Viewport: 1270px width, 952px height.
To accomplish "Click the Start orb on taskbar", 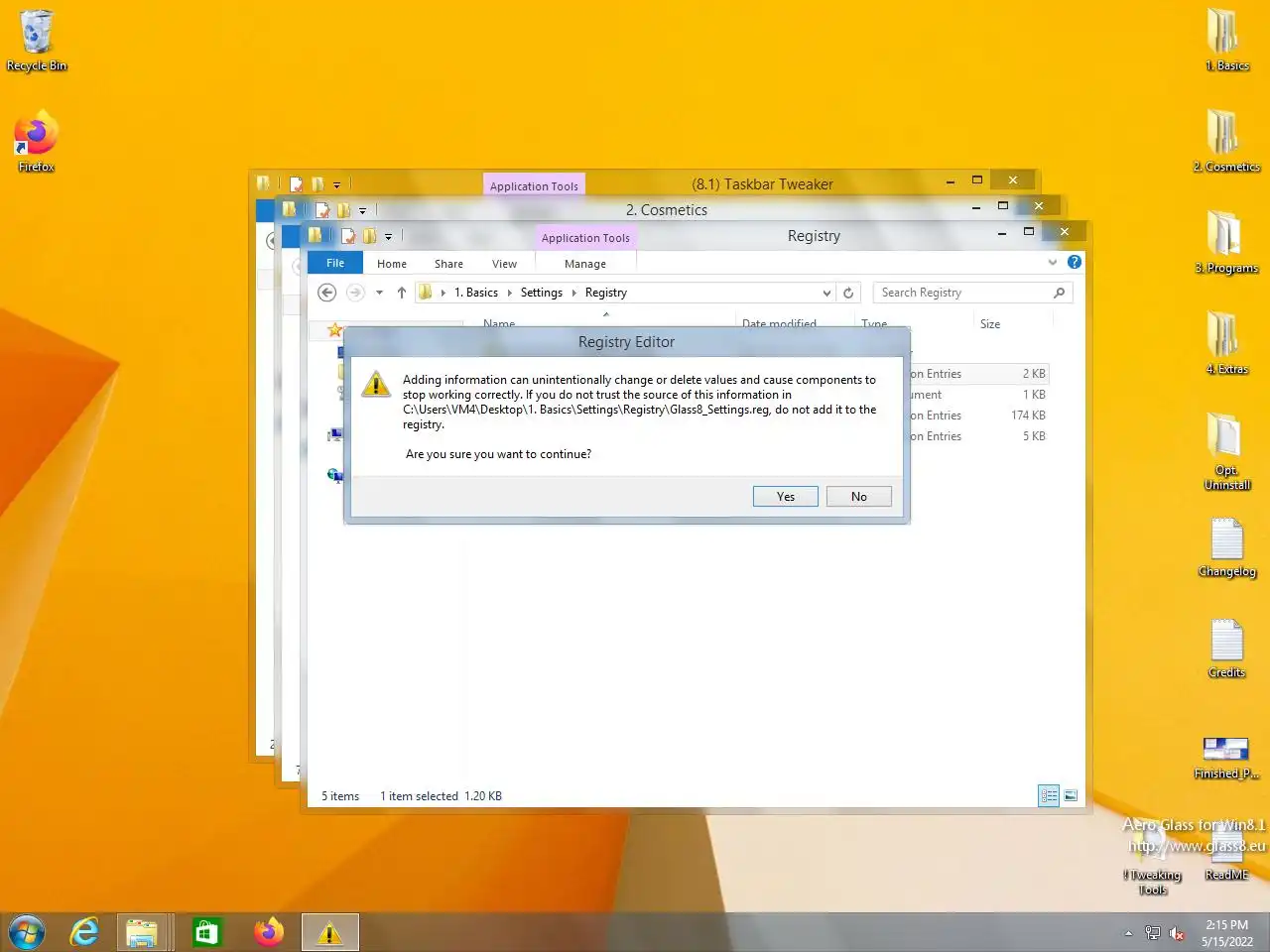I will coord(27,932).
